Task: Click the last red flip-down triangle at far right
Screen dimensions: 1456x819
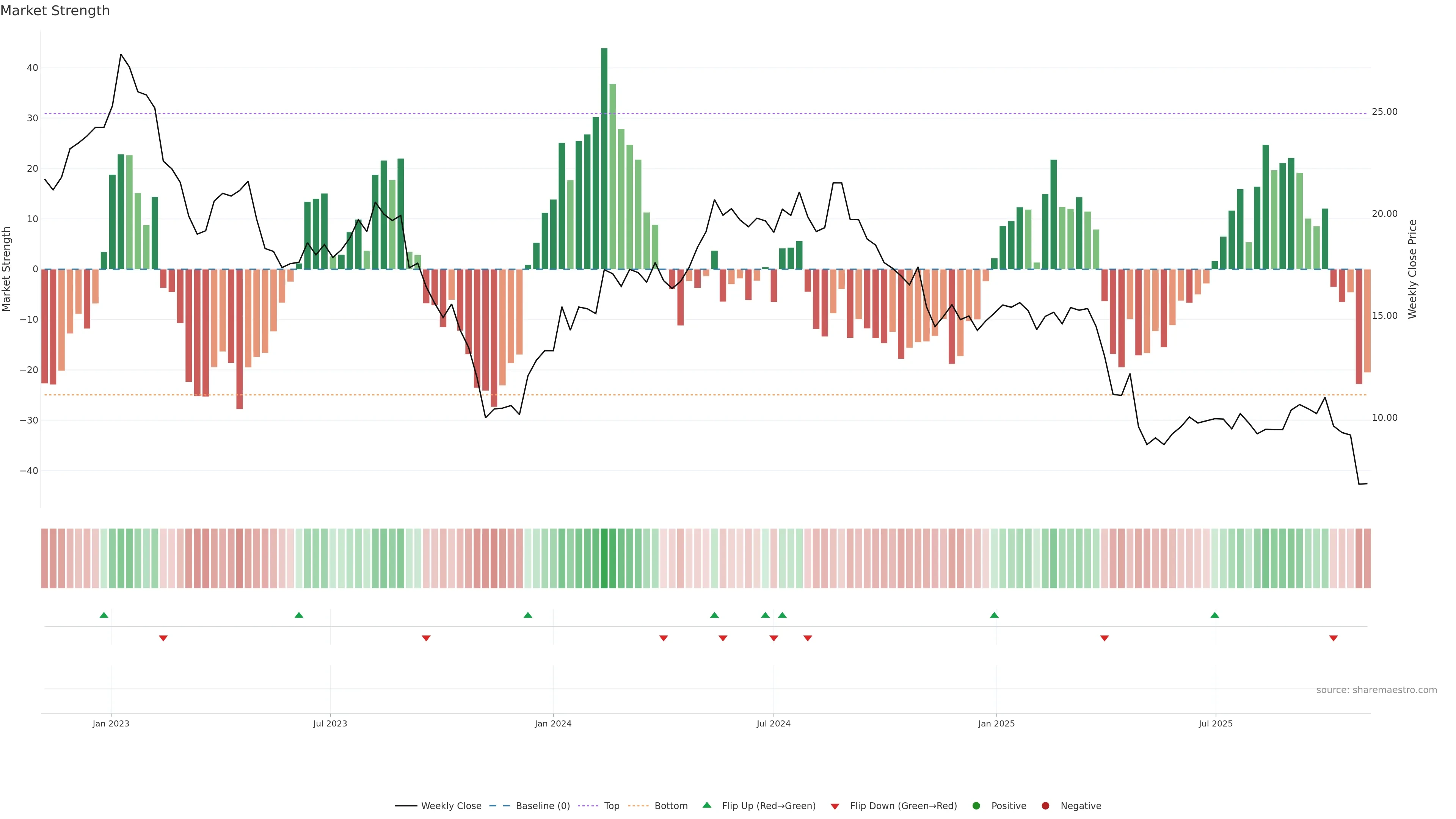Action: [1334, 638]
